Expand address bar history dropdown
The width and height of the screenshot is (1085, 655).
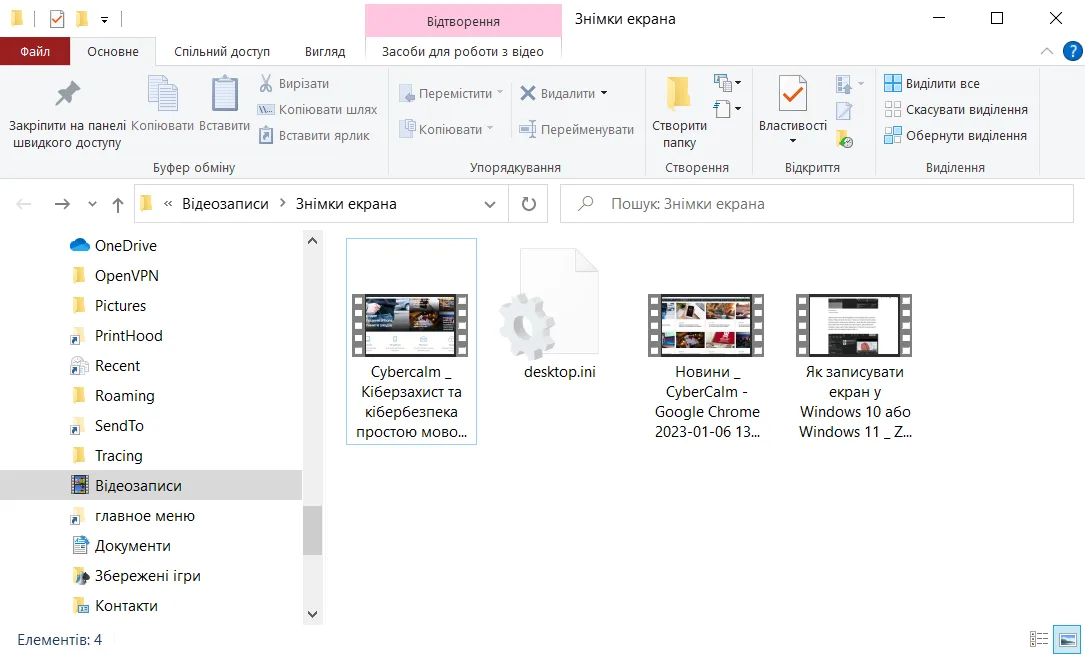click(x=490, y=204)
